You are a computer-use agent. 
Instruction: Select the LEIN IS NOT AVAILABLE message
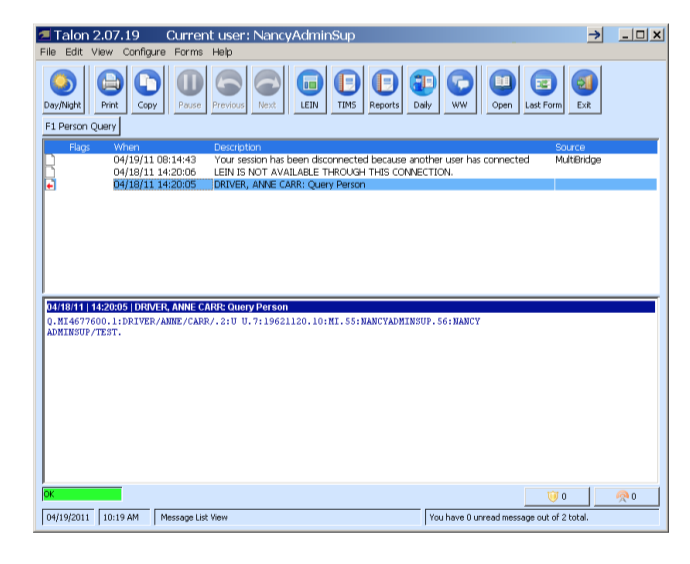tap(333, 172)
